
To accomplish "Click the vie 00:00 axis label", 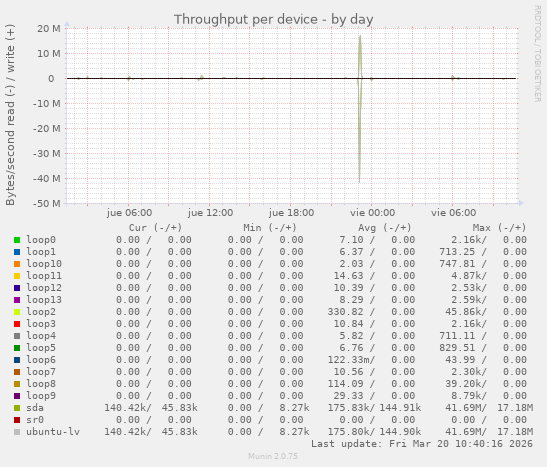I will 373,213.
